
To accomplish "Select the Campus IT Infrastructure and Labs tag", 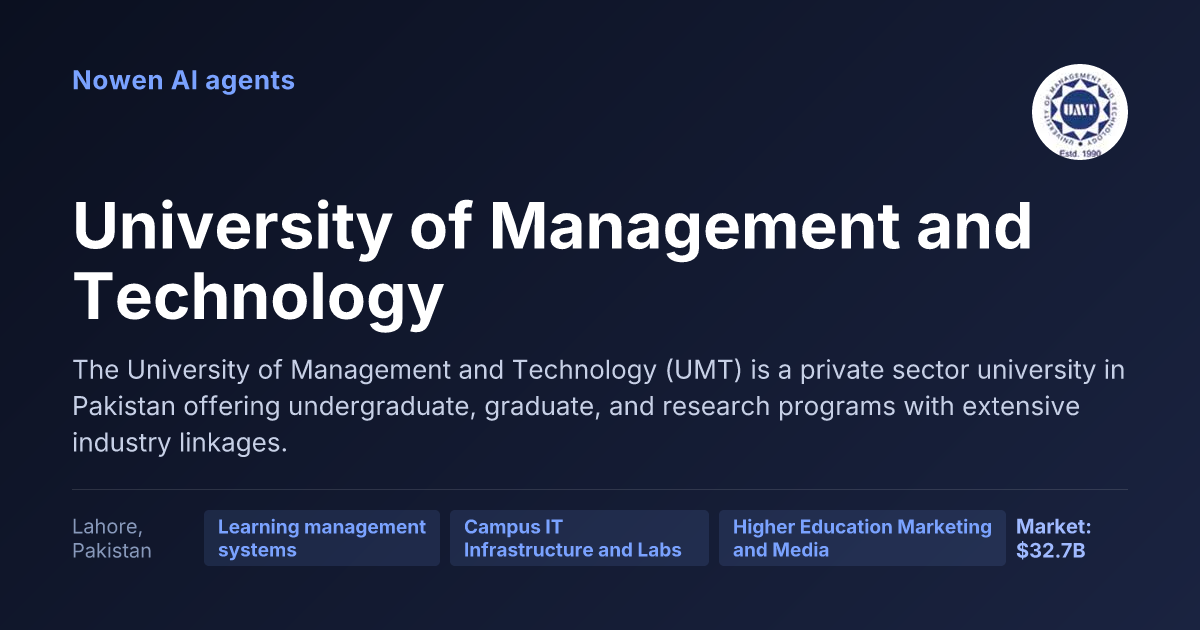I will click(x=579, y=538).
